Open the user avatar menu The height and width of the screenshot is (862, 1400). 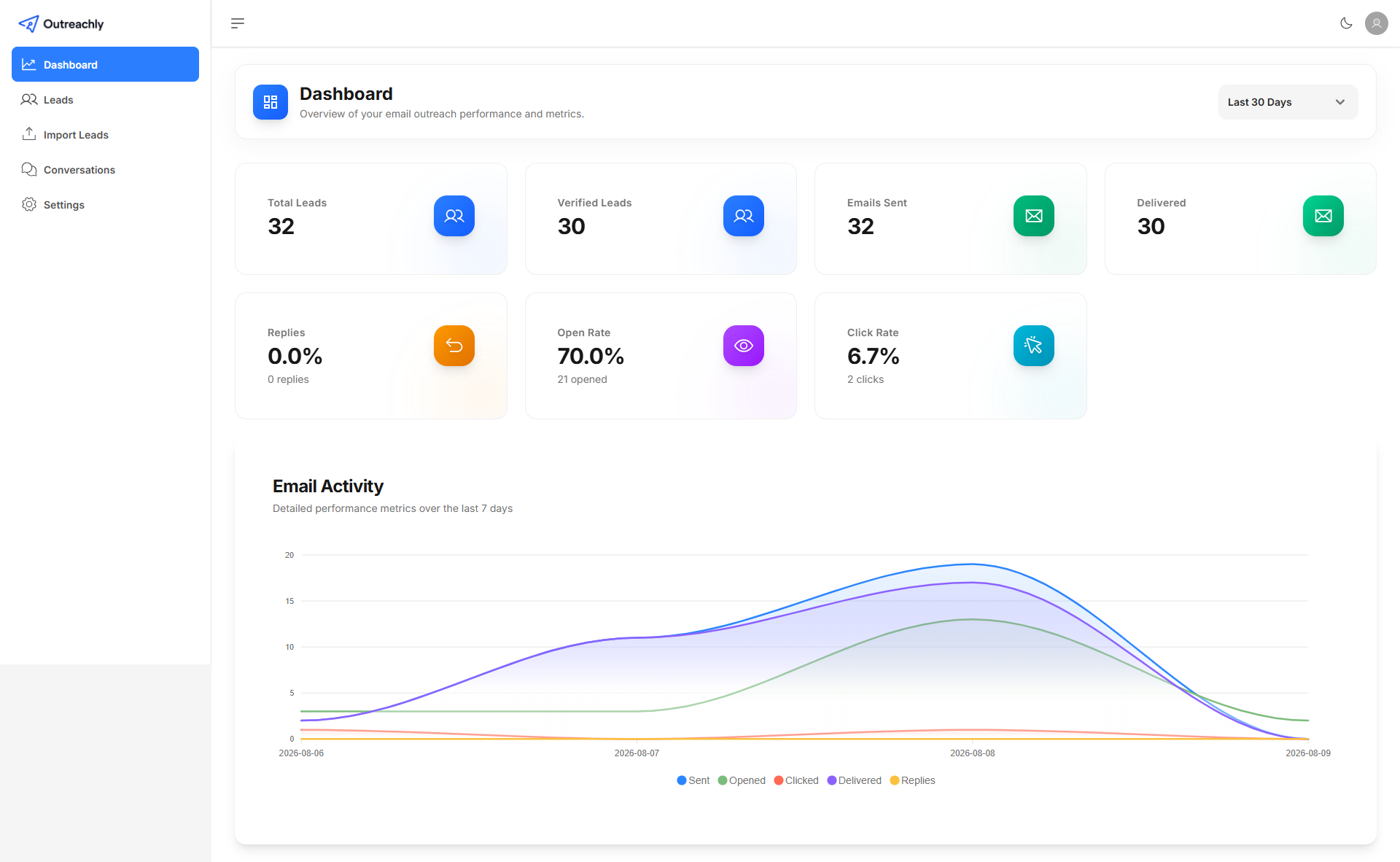pyautogui.click(x=1376, y=23)
